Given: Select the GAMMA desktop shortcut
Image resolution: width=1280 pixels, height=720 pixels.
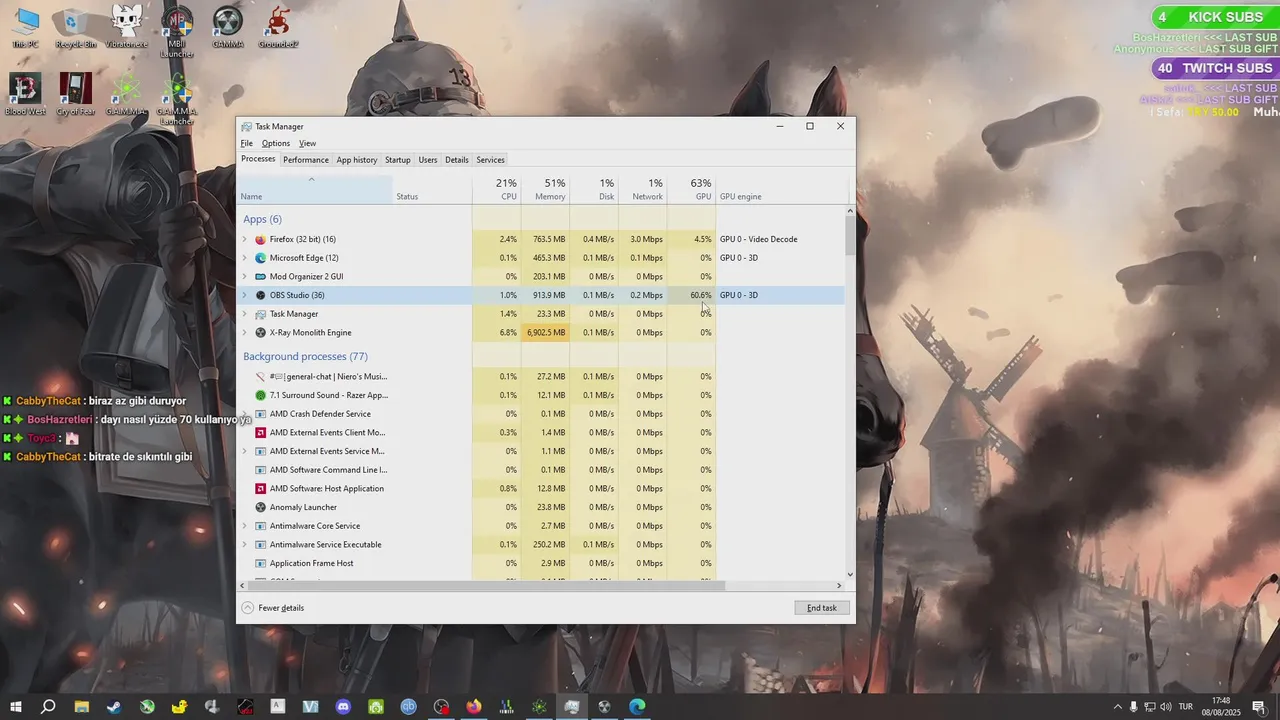Looking at the screenshot, I should point(228,27).
